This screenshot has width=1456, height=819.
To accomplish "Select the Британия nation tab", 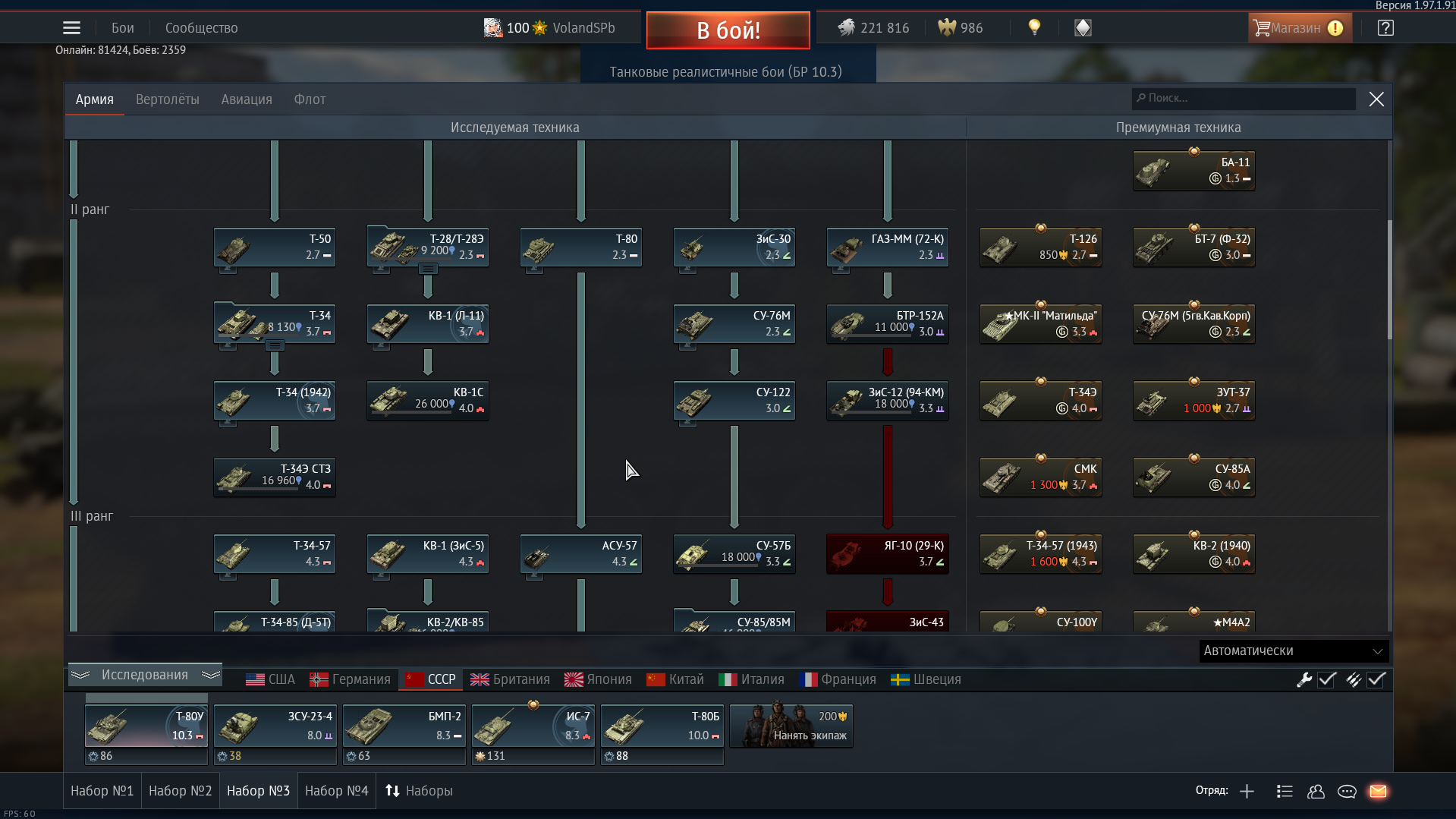I will (510, 679).
